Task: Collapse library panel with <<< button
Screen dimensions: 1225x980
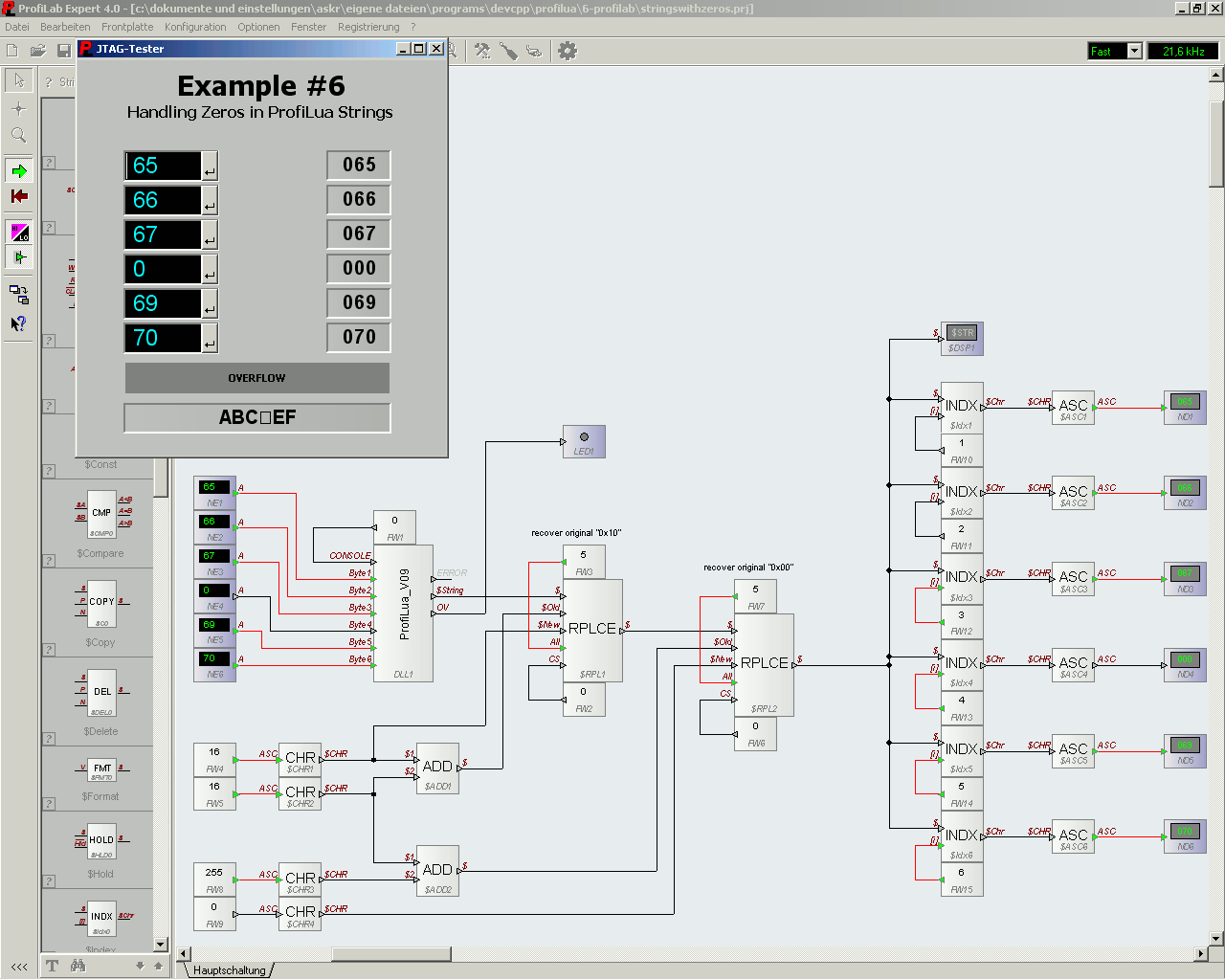Action: 19,967
